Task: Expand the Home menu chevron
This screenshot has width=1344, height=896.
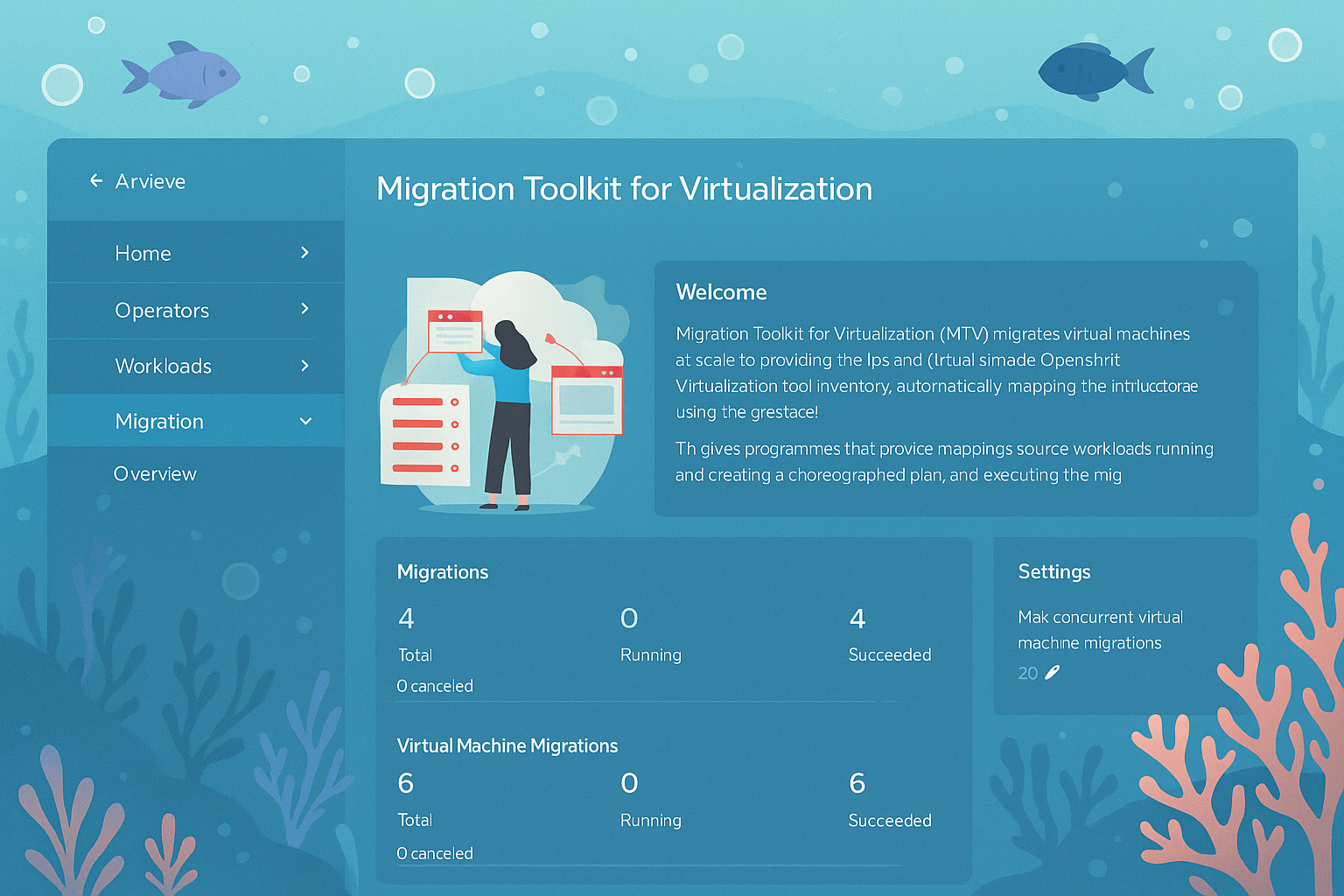Action: pos(304,253)
